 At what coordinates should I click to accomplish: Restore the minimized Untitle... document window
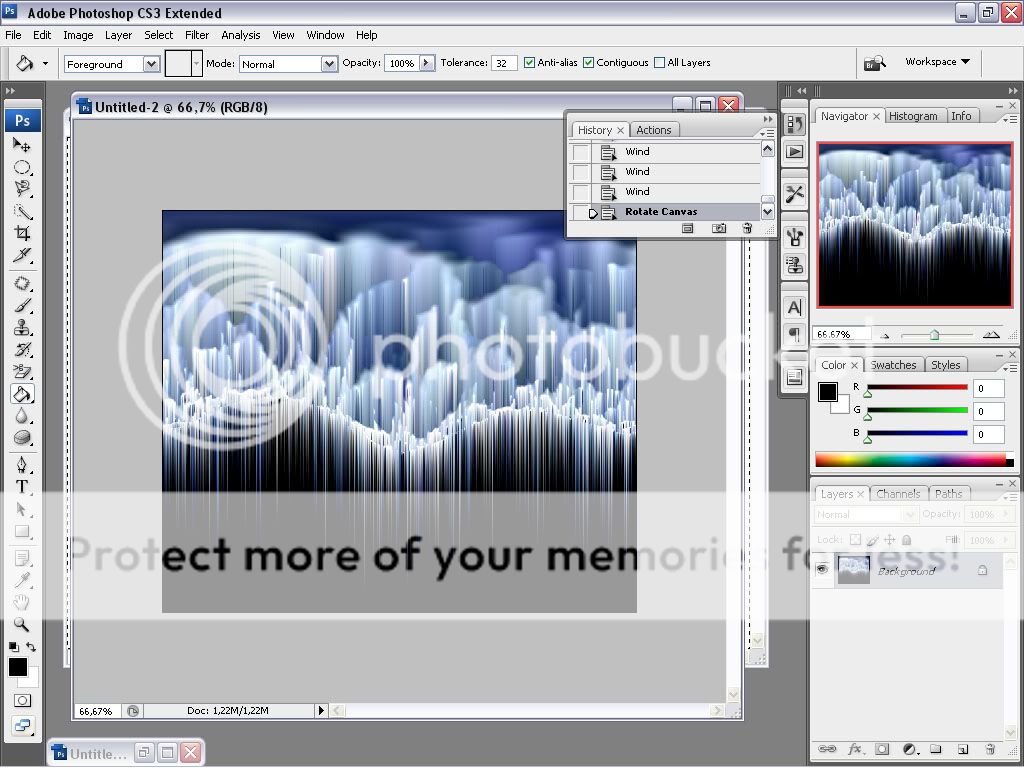pyautogui.click(x=143, y=753)
